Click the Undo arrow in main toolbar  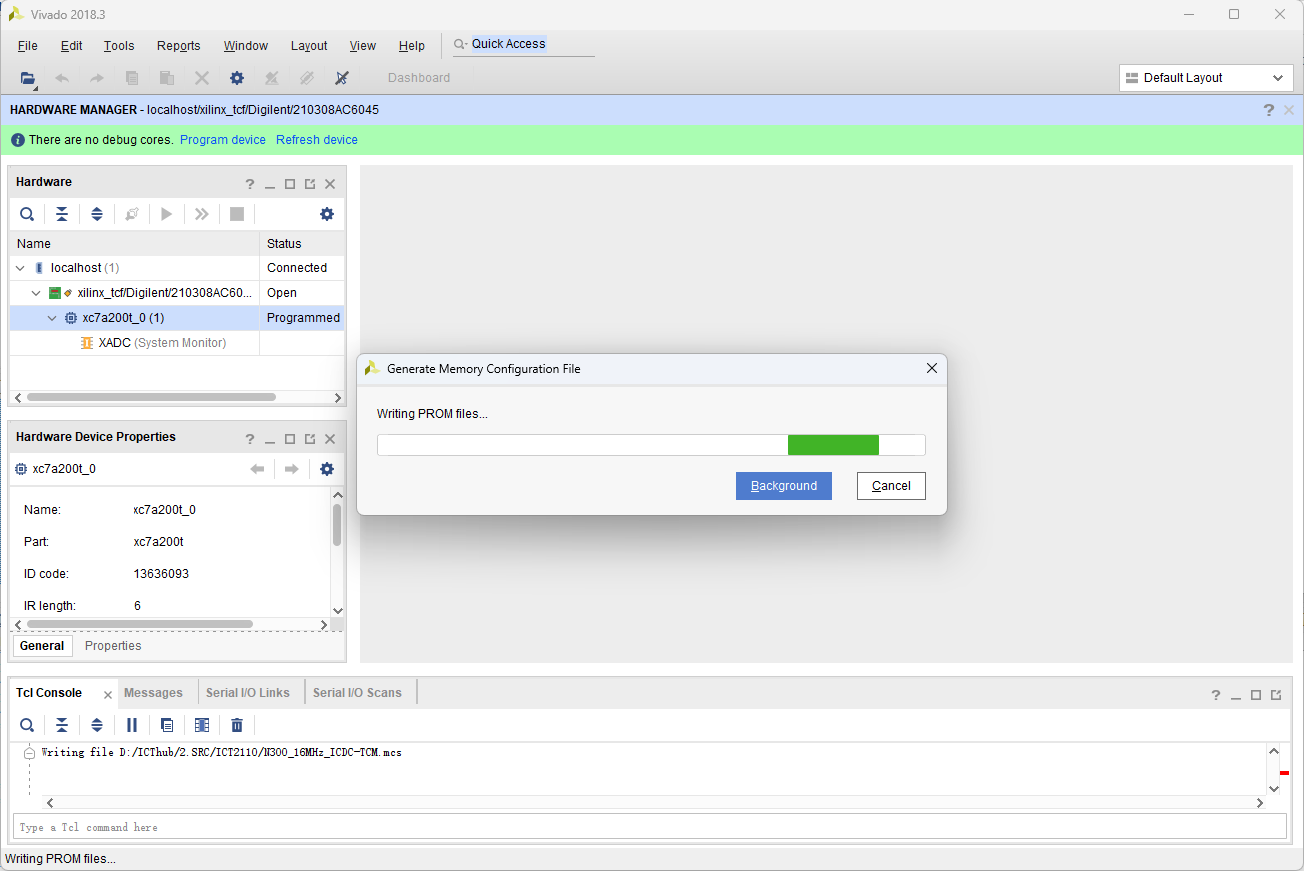62,78
